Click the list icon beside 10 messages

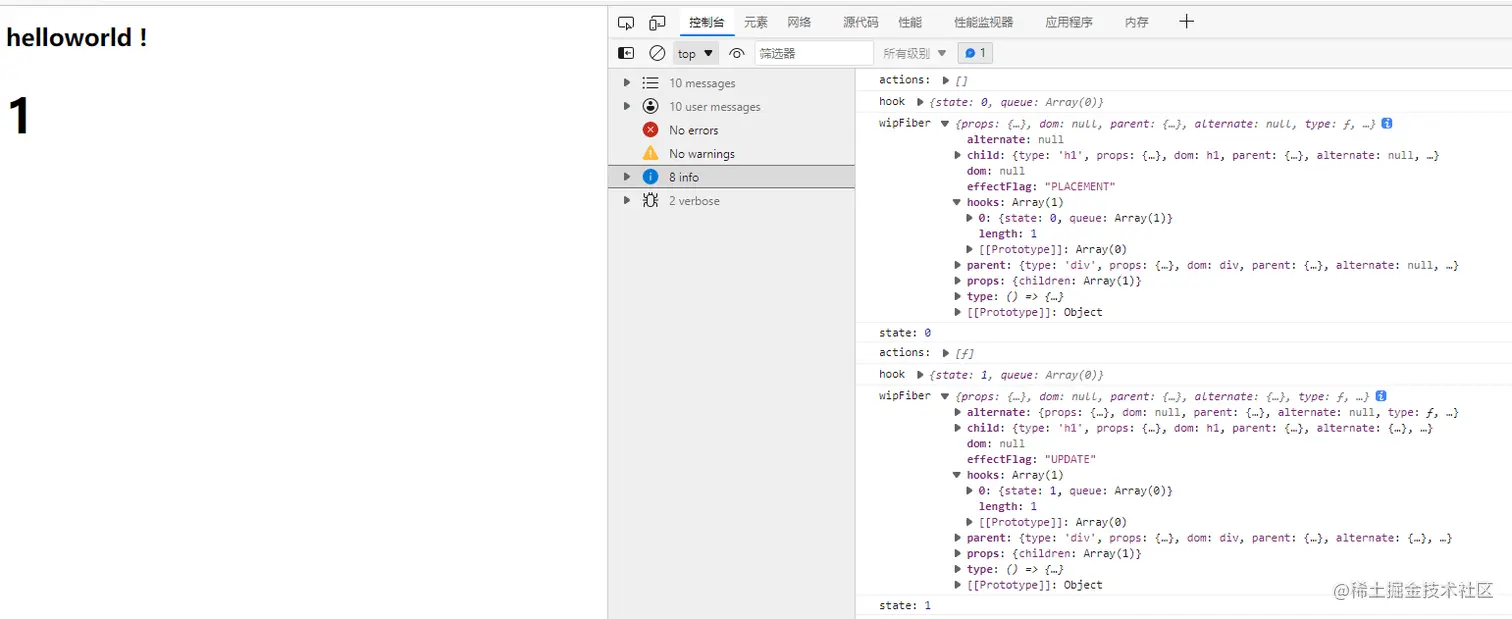[x=650, y=83]
